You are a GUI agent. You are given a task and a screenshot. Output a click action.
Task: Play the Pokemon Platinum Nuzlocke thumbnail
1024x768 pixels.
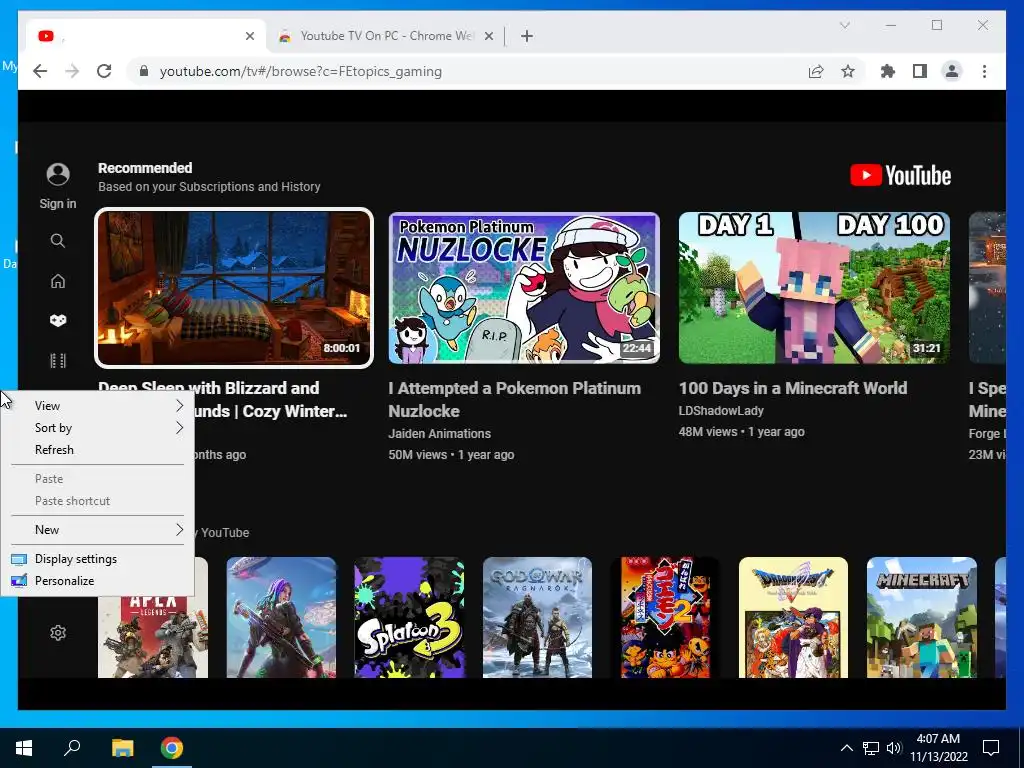click(524, 288)
